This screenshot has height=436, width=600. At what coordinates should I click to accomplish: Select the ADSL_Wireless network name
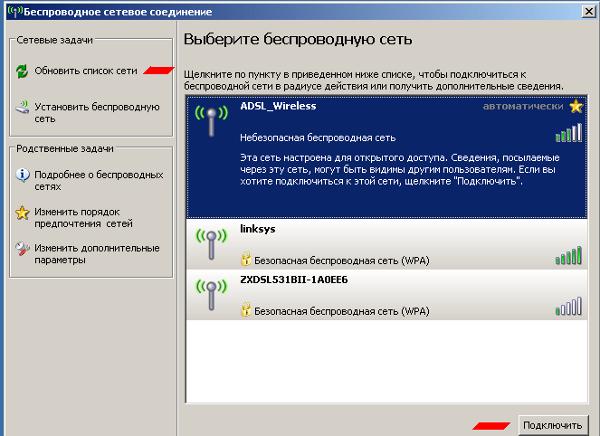[x=278, y=106]
